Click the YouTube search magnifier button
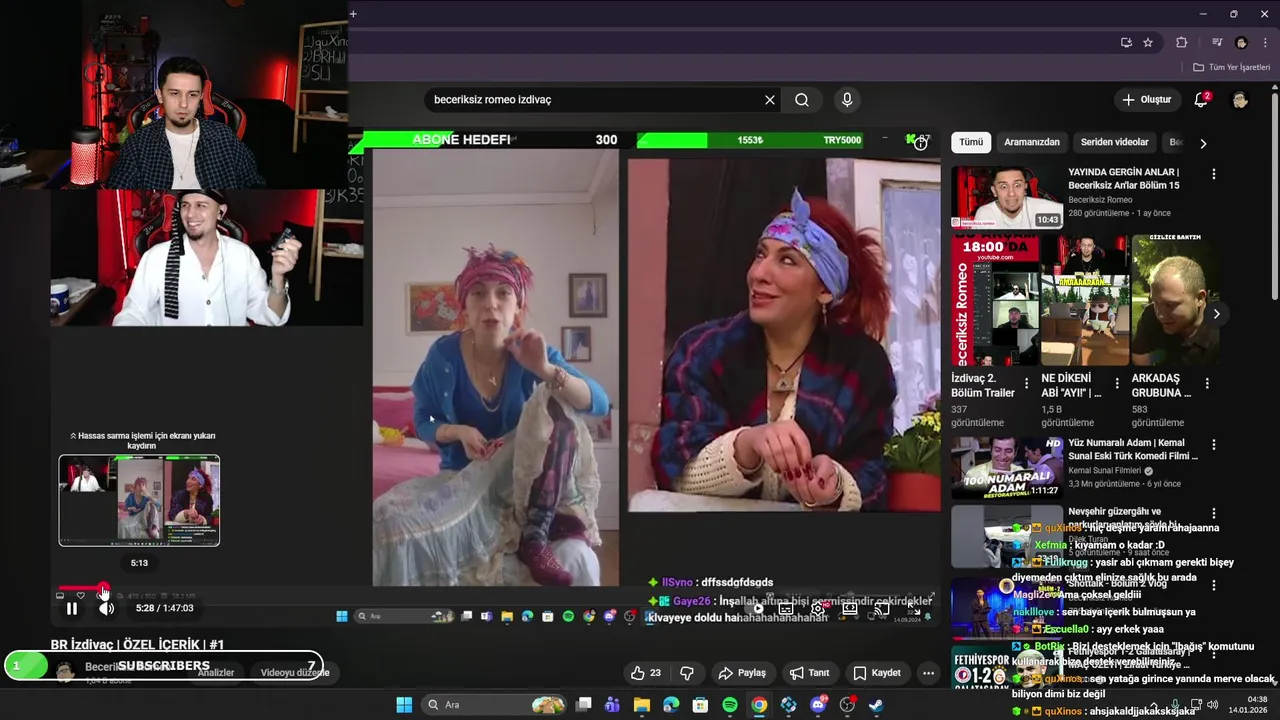The width and height of the screenshot is (1280, 720). point(802,100)
